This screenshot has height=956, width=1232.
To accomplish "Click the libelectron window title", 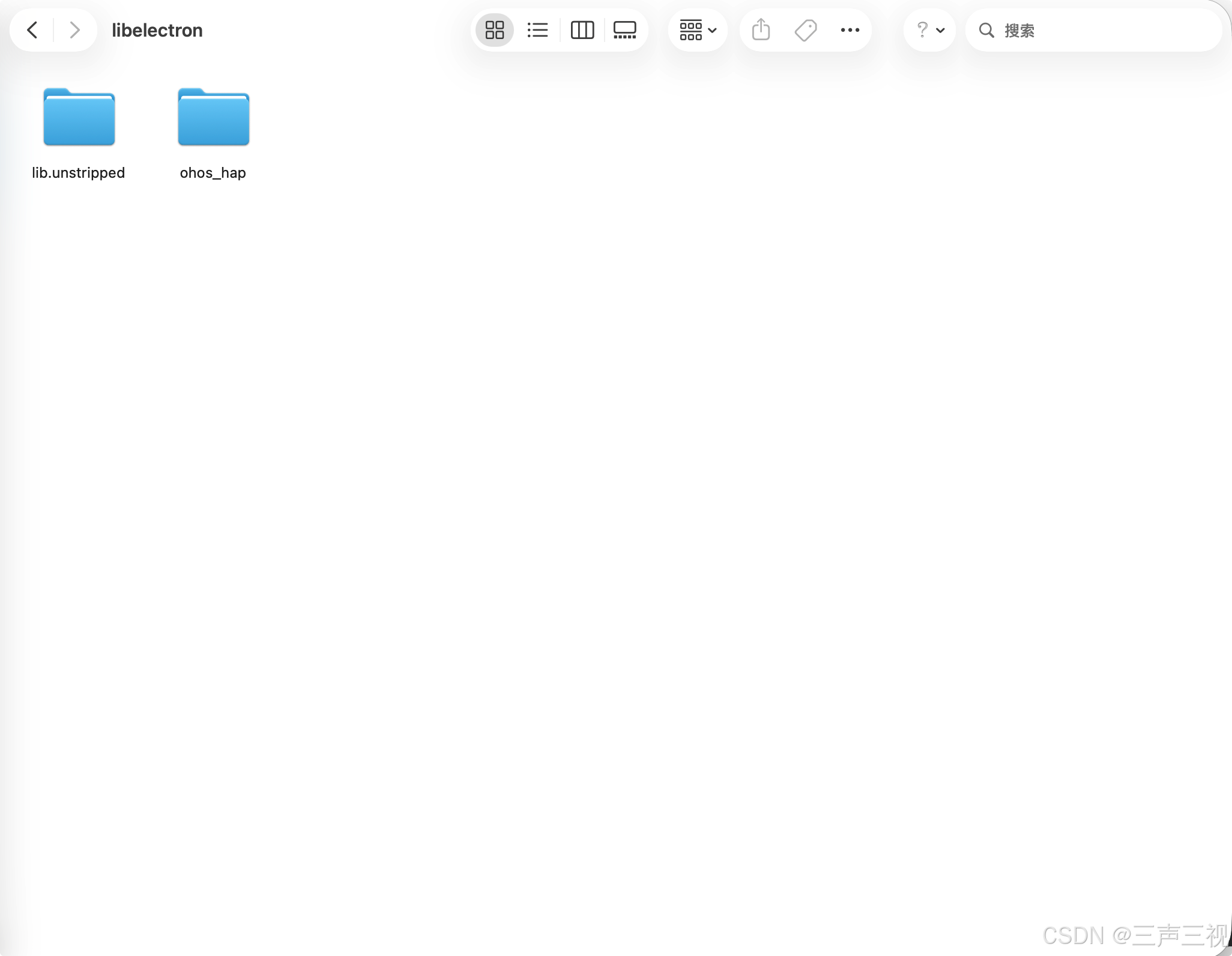I will coord(157,30).
